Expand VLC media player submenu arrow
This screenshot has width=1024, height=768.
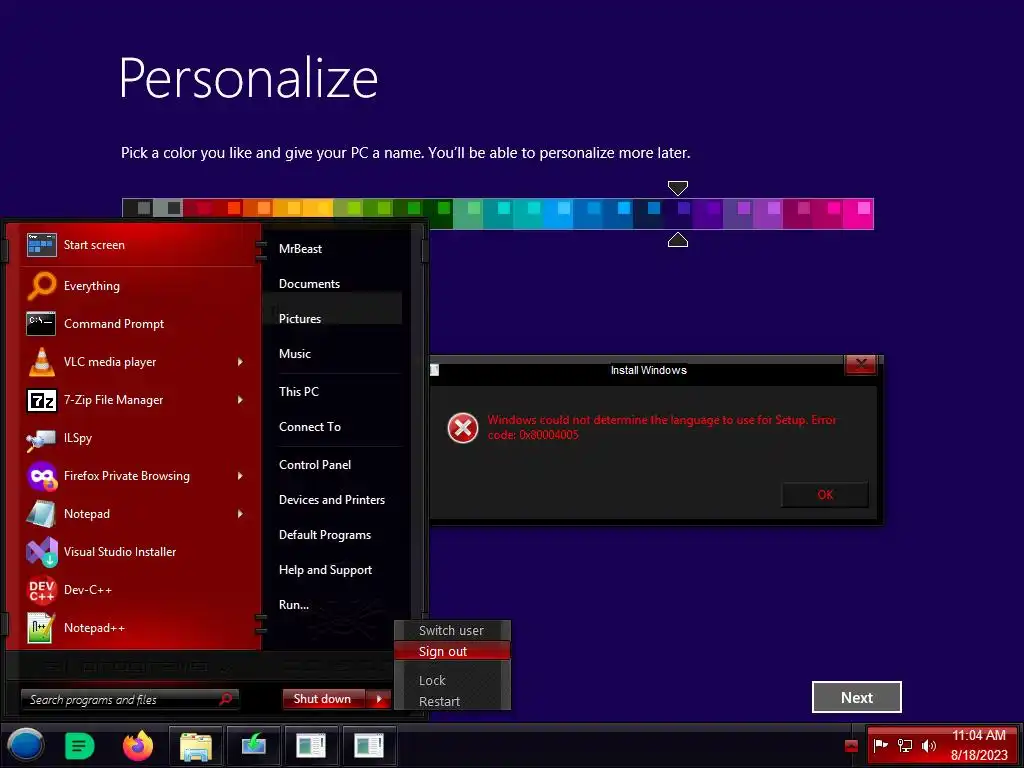click(x=240, y=362)
